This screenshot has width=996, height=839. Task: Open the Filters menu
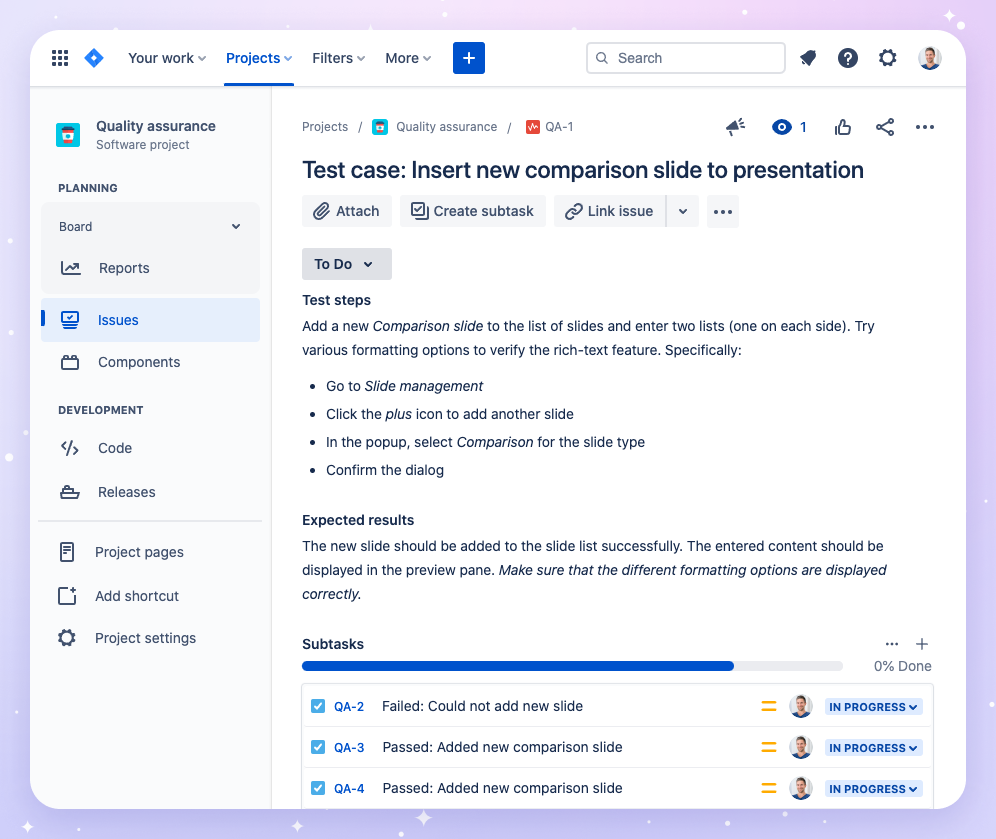coord(339,58)
